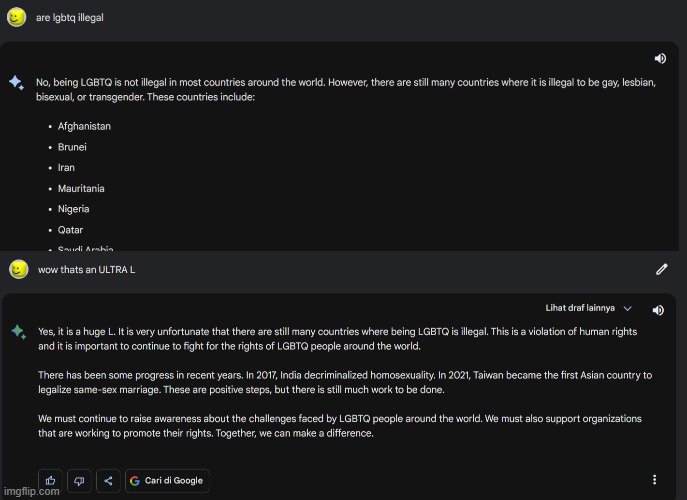Screen dimensions: 687x500
Task: Click the avatar beside "wow thats an ULTRA L"
Action: click(18, 269)
